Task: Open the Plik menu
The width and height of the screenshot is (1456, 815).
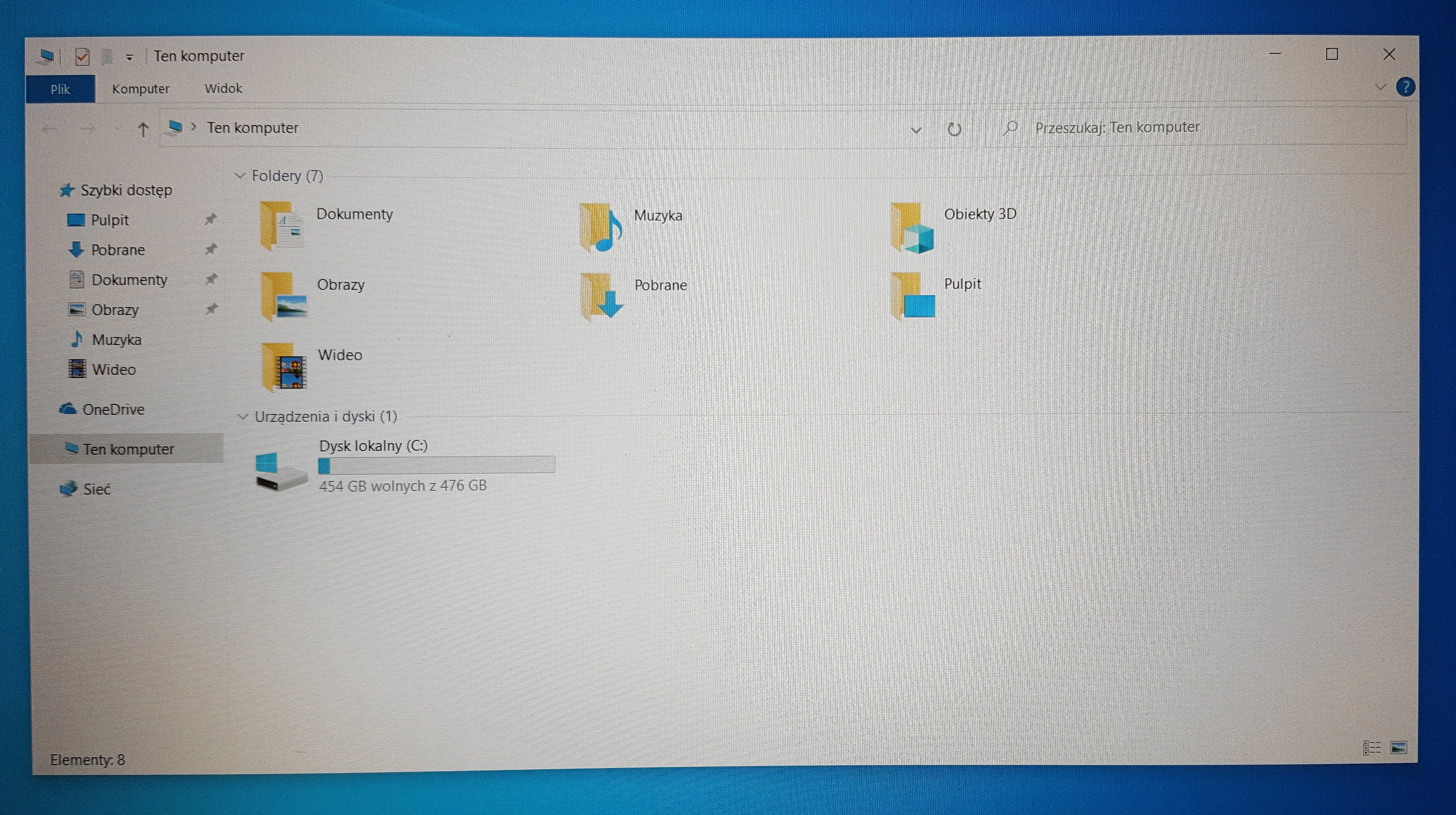Action: [x=61, y=89]
